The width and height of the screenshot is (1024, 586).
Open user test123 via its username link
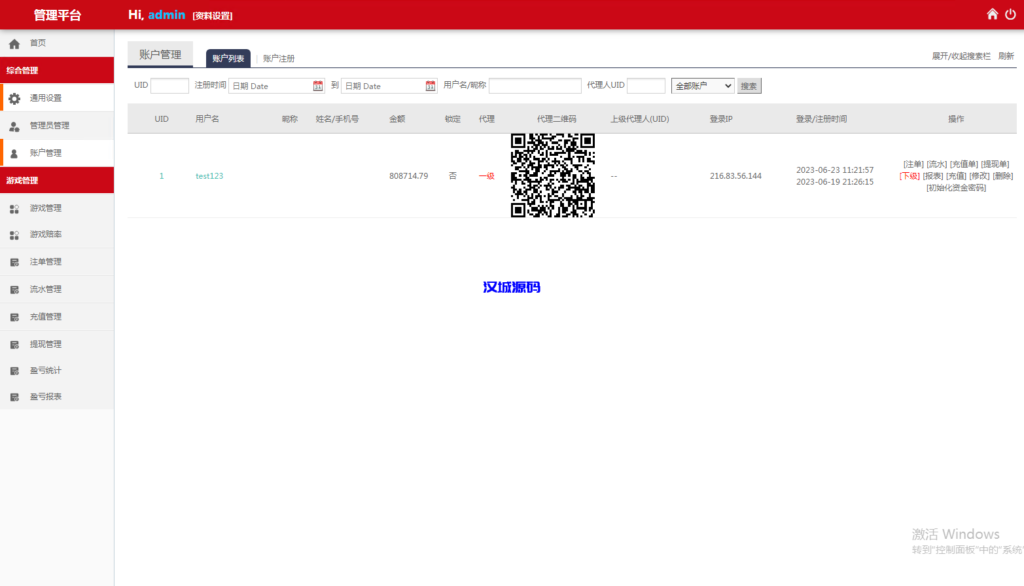click(206, 176)
